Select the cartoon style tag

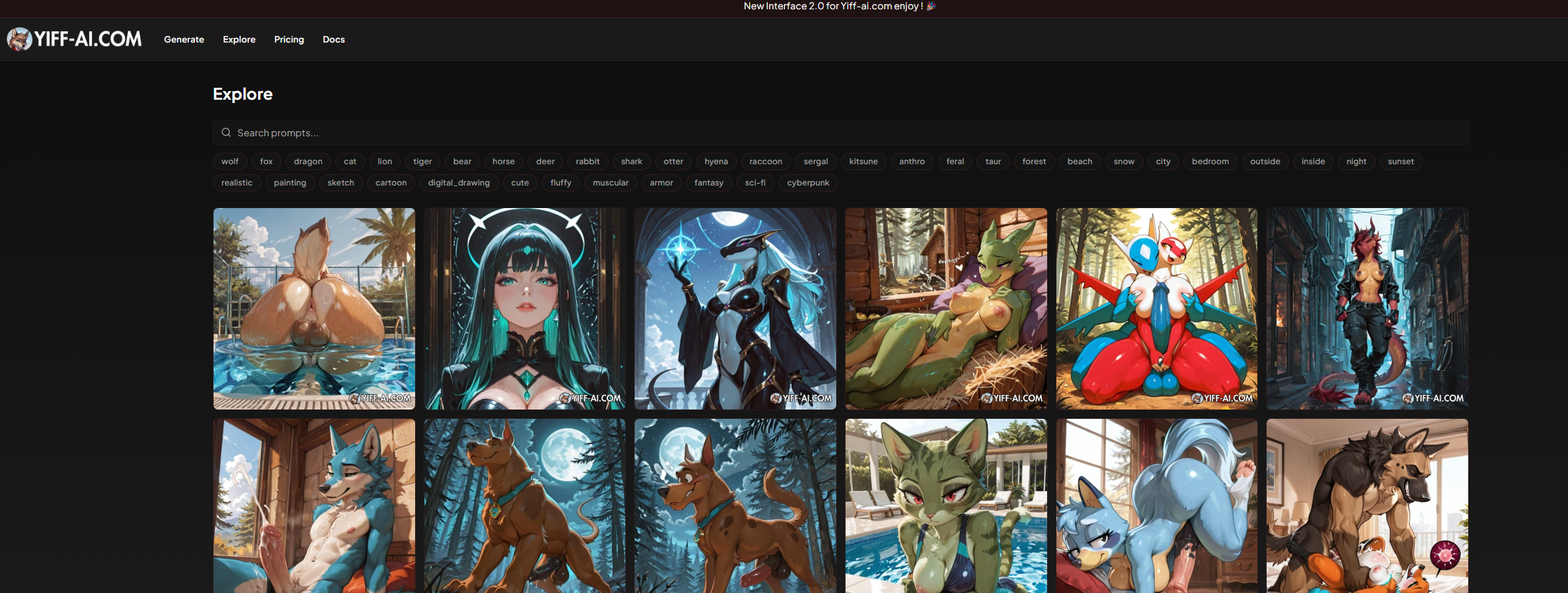pyautogui.click(x=391, y=183)
